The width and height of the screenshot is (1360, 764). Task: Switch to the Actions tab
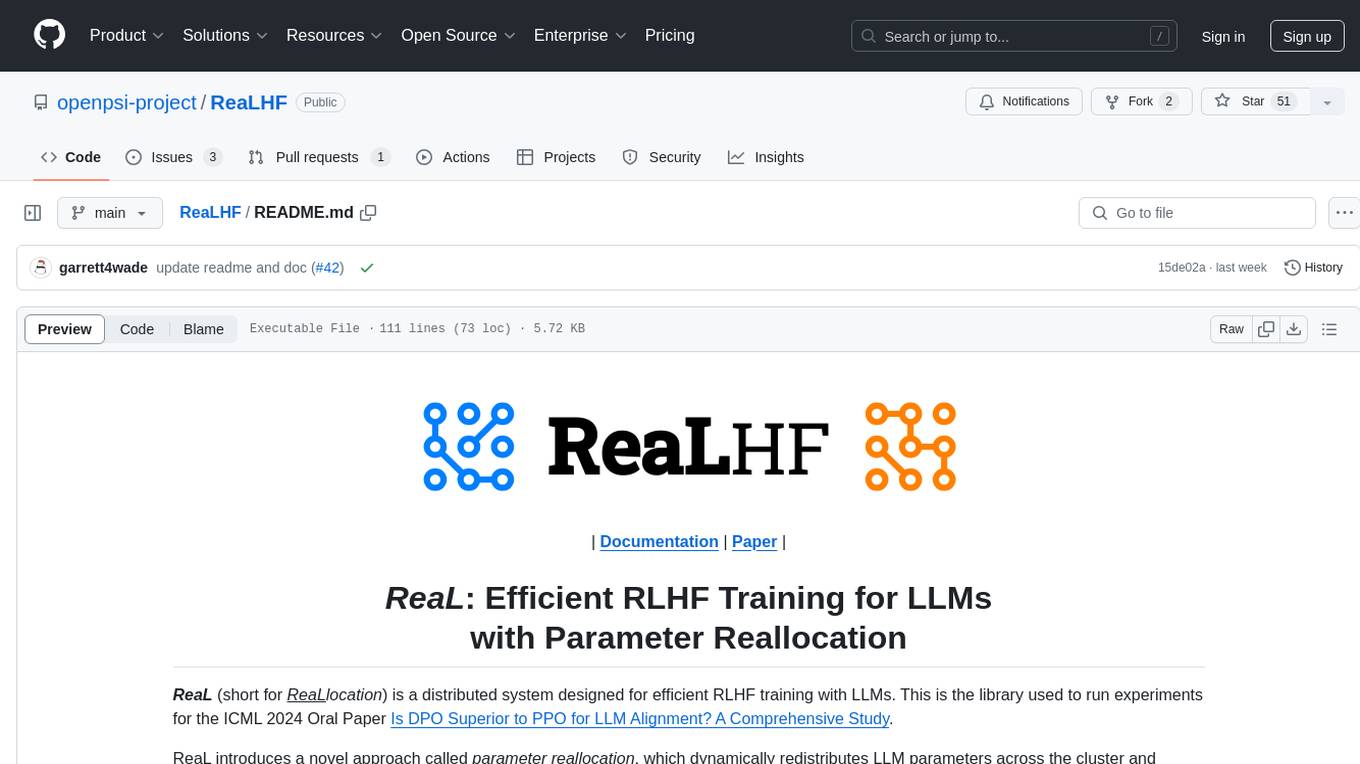(452, 157)
